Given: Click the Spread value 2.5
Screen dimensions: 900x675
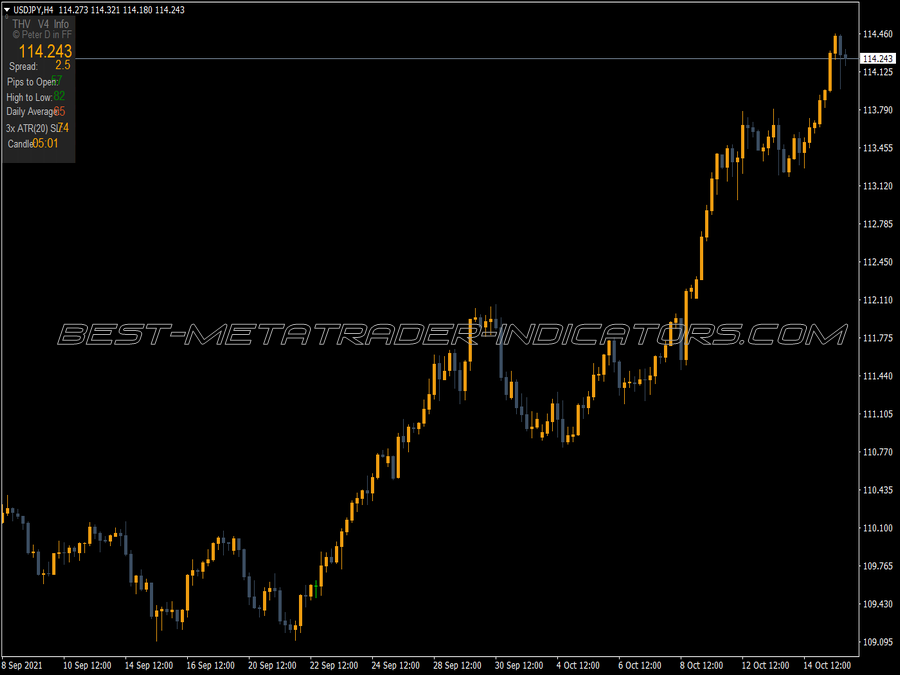Looking at the screenshot, I should (63, 65).
